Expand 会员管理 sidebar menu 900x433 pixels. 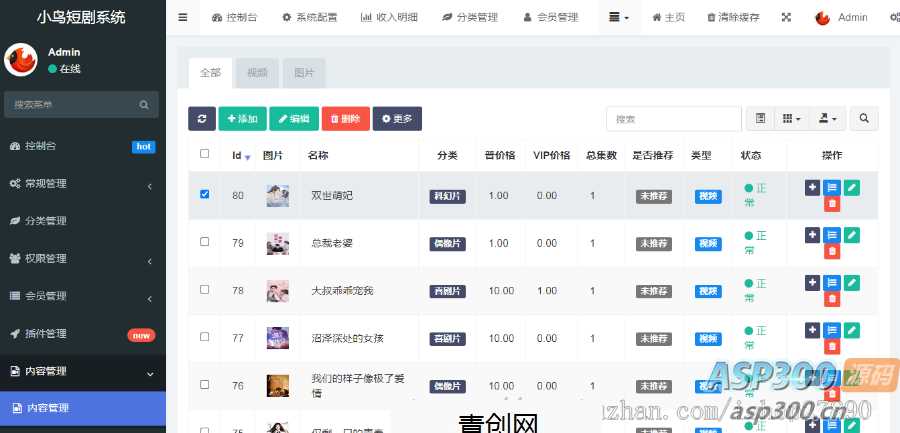(x=83, y=296)
